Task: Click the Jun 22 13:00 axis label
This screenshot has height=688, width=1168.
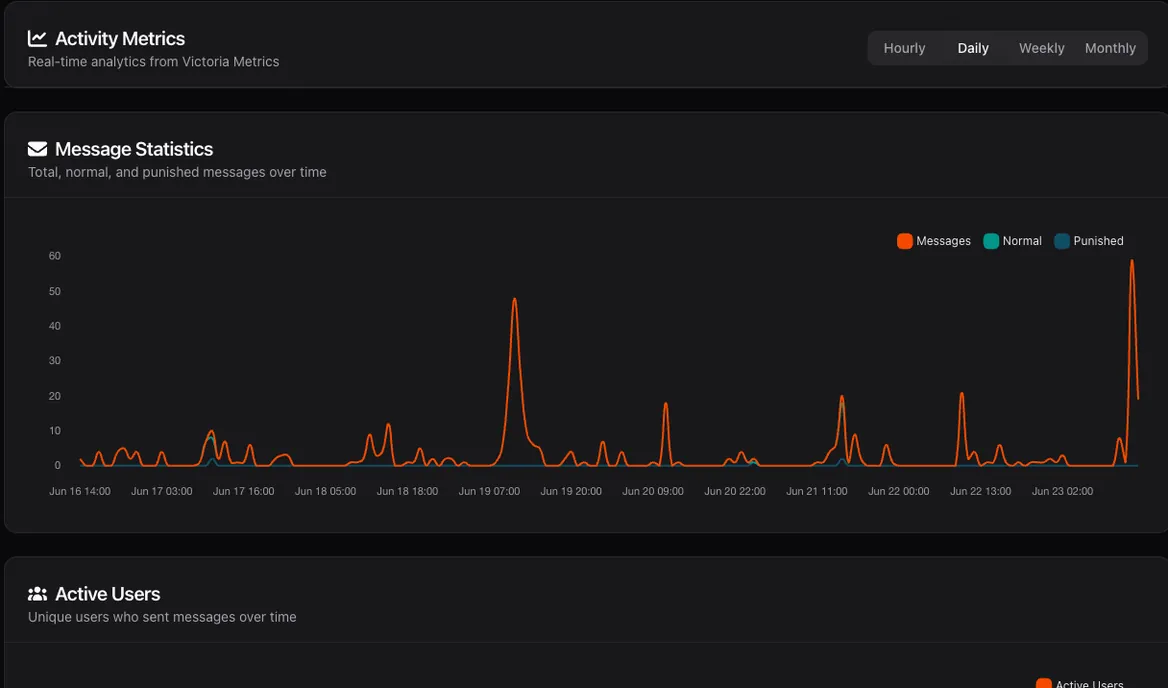Action: 981,491
